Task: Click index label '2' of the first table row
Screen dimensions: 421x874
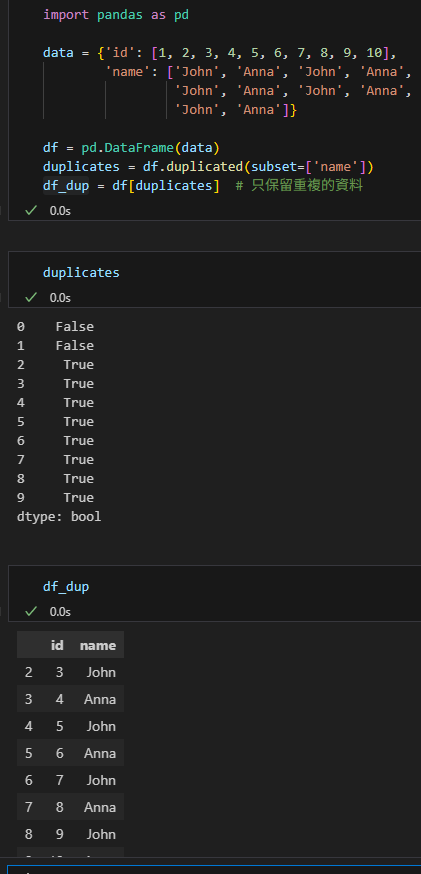Action: pos(28,672)
